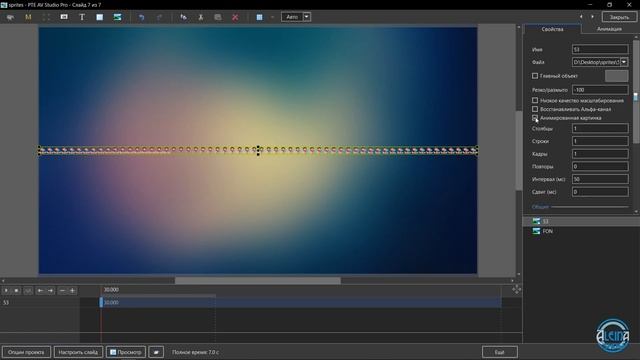This screenshot has height=360, width=640.
Task: Click the 'Столбцы' columns field
Action: (x=600, y=129)
